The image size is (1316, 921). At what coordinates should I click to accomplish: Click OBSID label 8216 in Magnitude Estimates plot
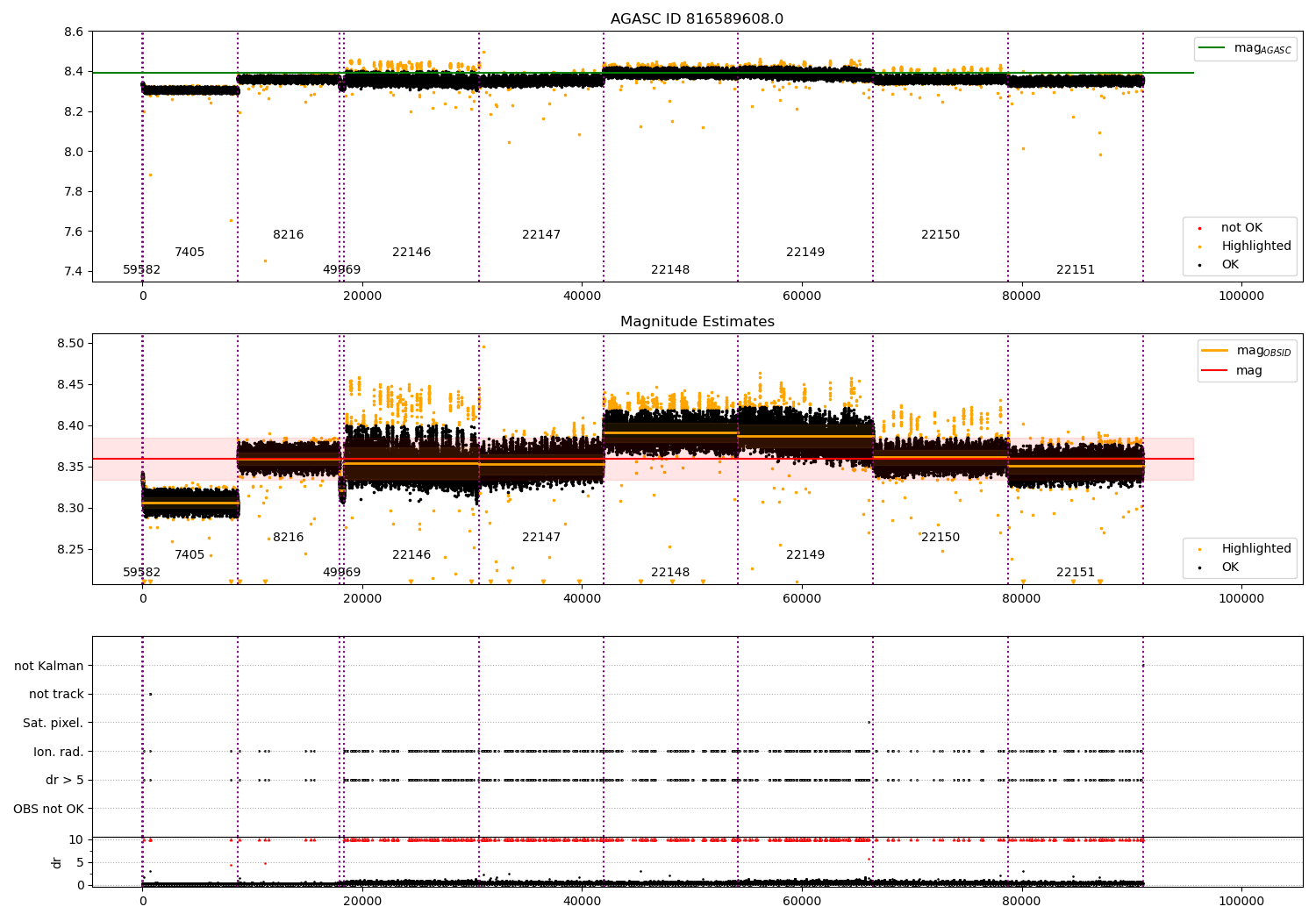[x=289, y=538]
